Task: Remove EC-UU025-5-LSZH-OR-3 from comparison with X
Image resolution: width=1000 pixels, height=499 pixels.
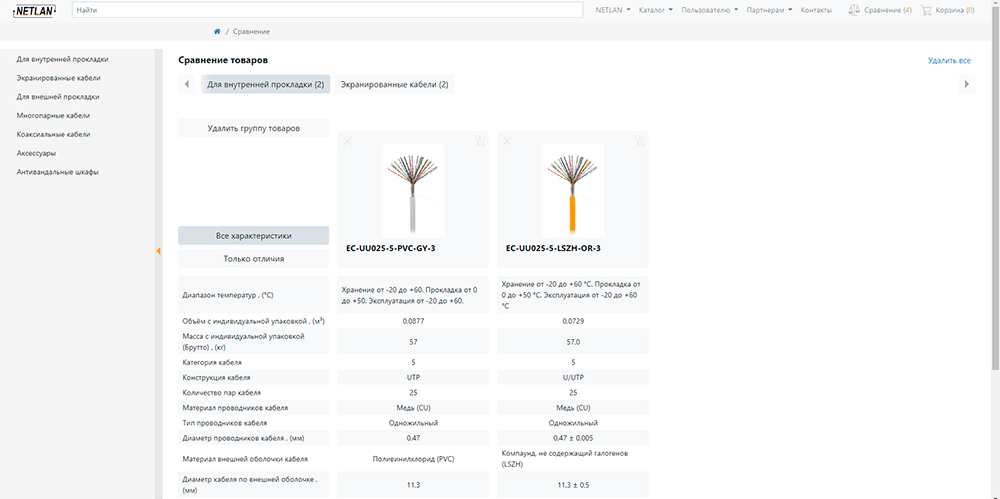Action: [507, 141]
